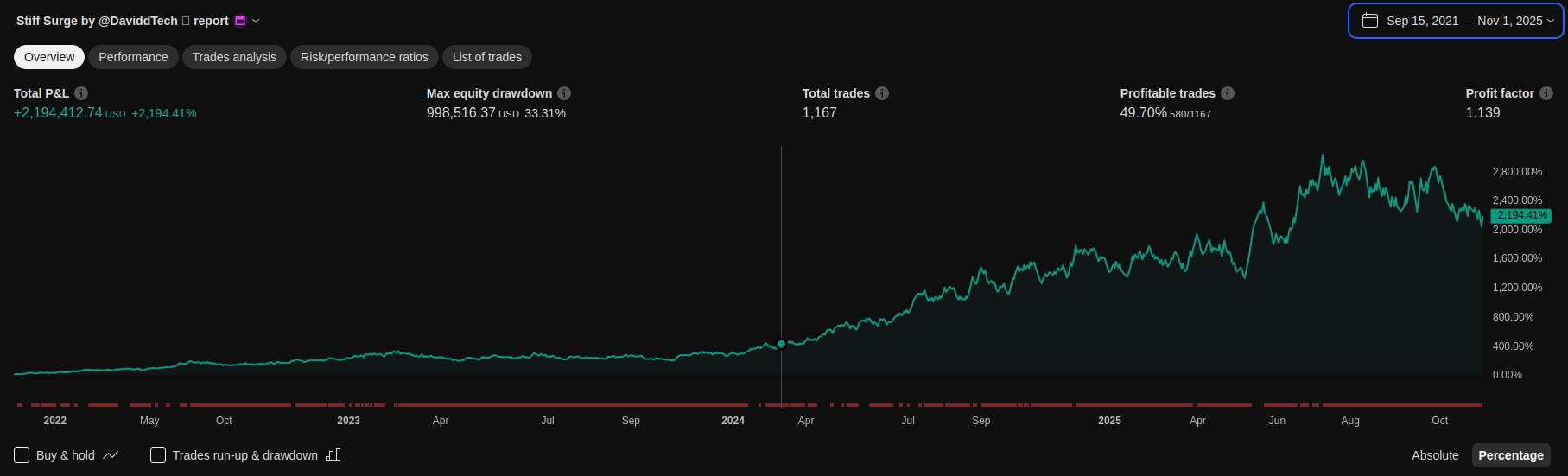Switch the chart to Absolute values
1568x476 pixels.
coord(1434,455)
